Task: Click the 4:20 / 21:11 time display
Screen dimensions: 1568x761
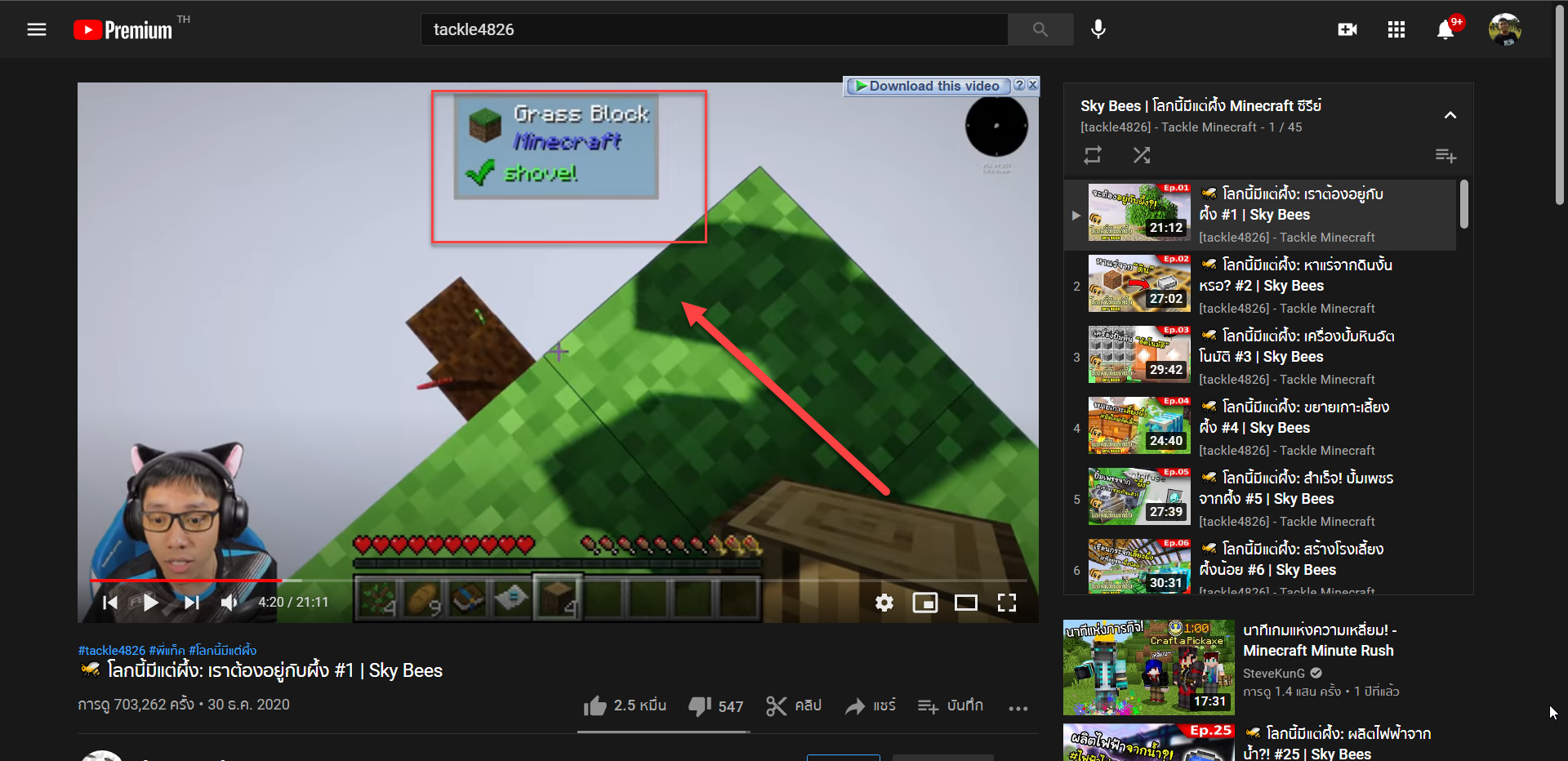Action: 293,603
